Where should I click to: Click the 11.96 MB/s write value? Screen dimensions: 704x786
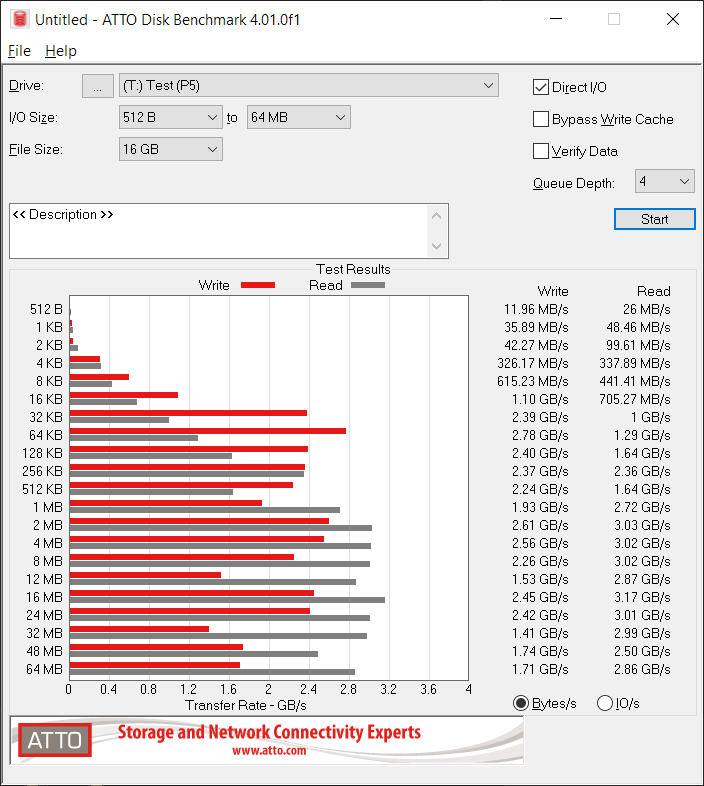536,309
